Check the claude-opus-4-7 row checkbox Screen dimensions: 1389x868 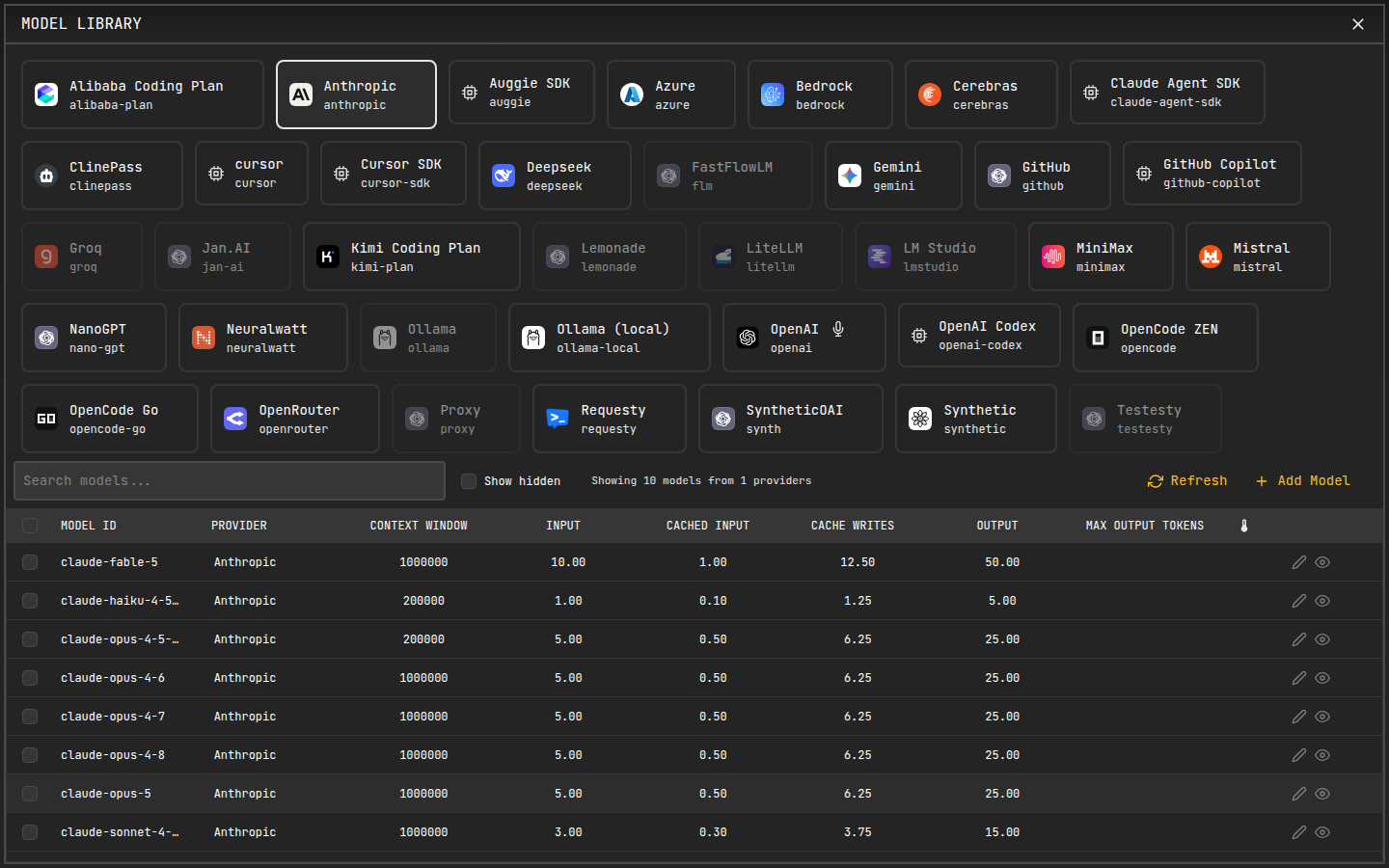[x=30, y=717]
